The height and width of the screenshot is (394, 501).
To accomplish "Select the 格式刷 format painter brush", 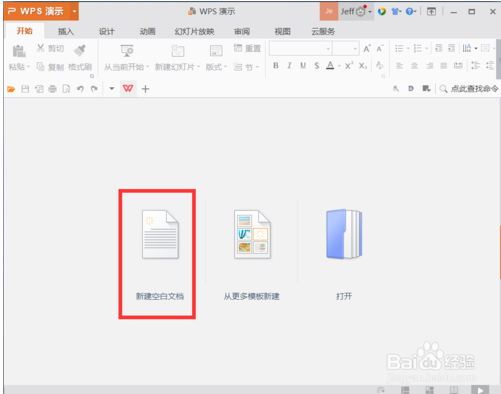I will click(80, 51).
